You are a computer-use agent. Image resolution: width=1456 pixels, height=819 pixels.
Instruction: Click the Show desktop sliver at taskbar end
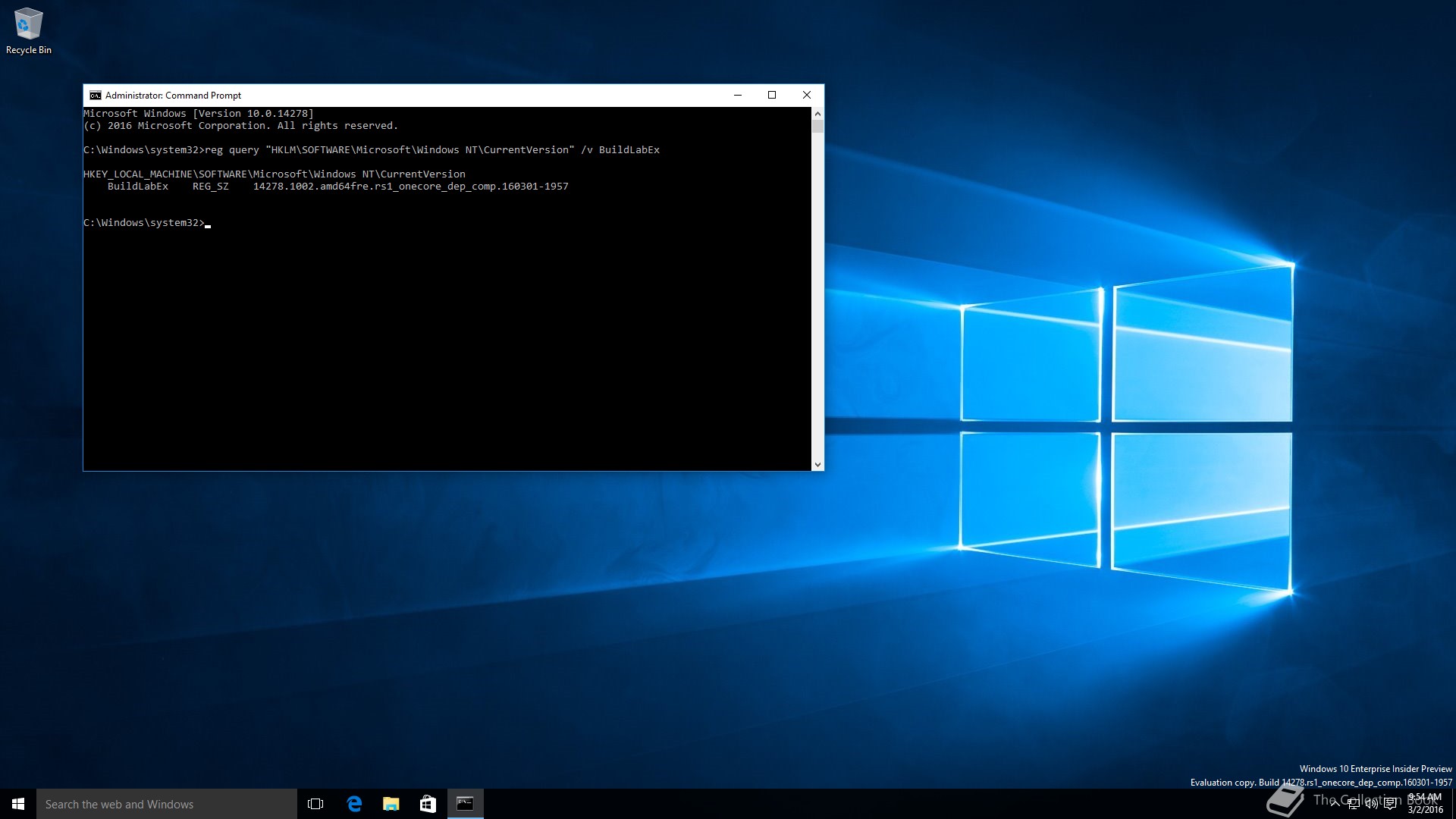point(1453,804)
